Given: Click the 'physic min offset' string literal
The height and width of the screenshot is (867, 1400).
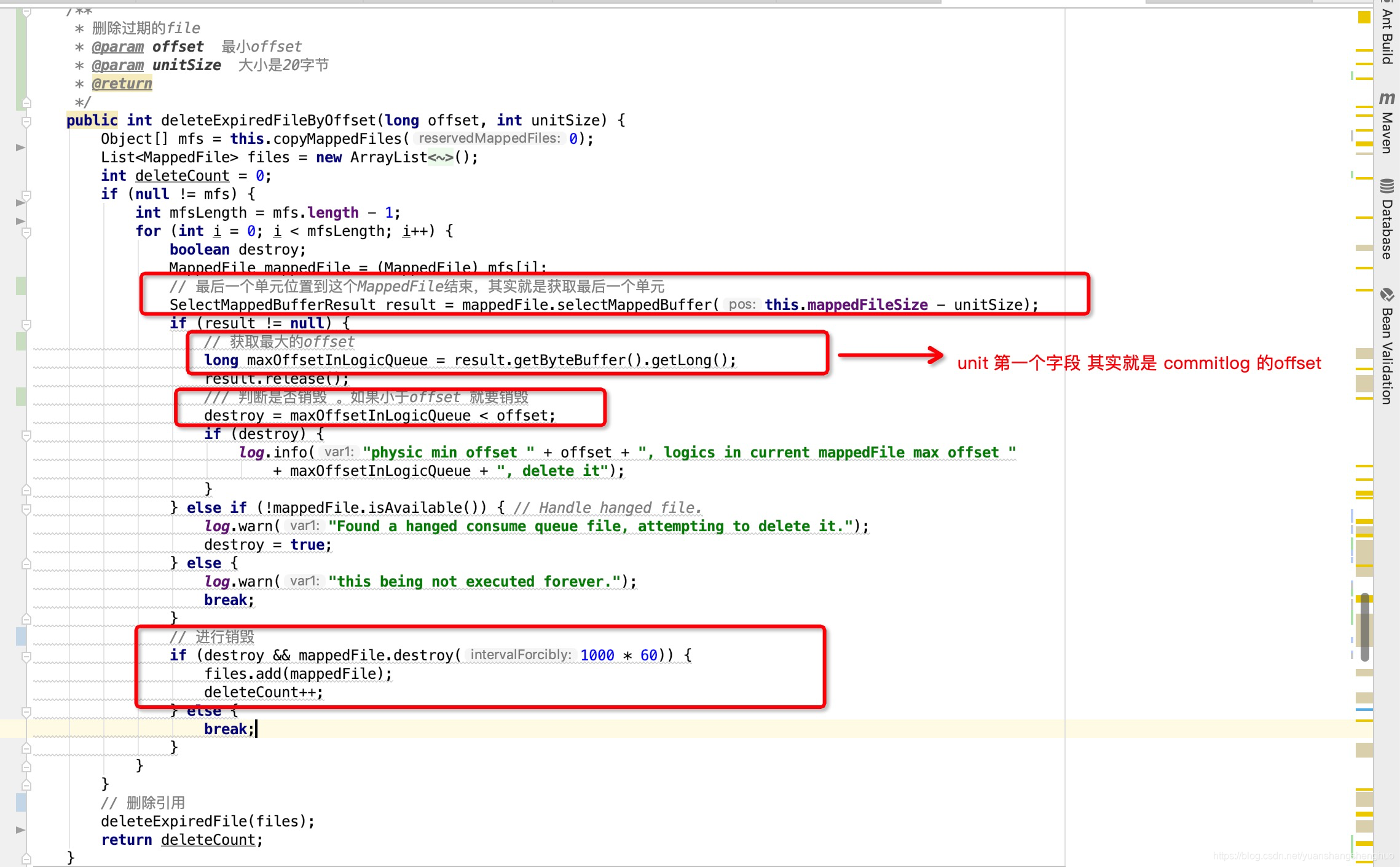Looking at the screenshot, I should pos(449,453).
